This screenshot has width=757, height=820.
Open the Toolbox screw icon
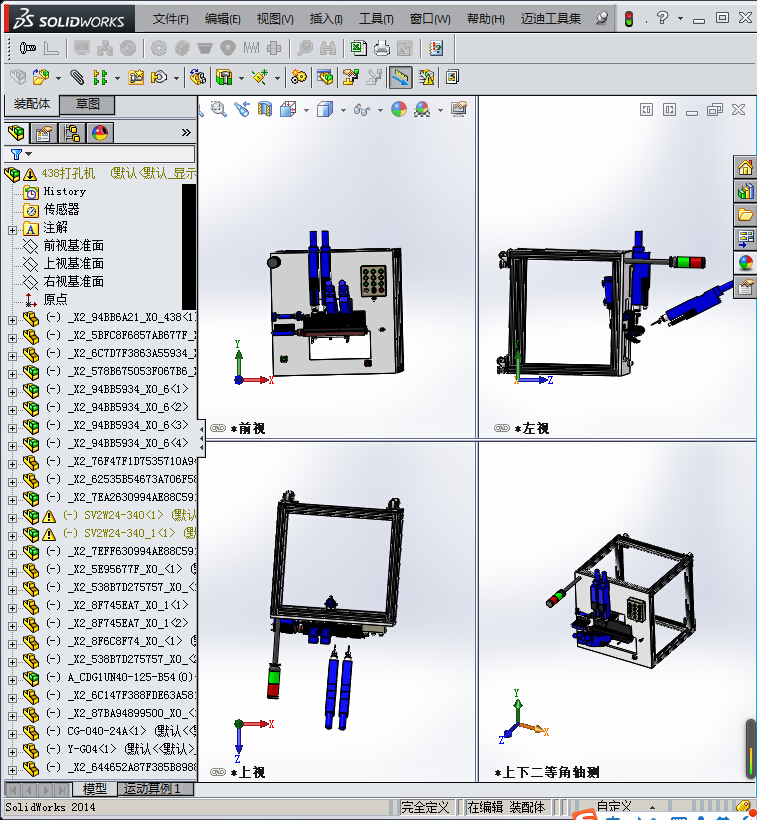coord(28,48)
